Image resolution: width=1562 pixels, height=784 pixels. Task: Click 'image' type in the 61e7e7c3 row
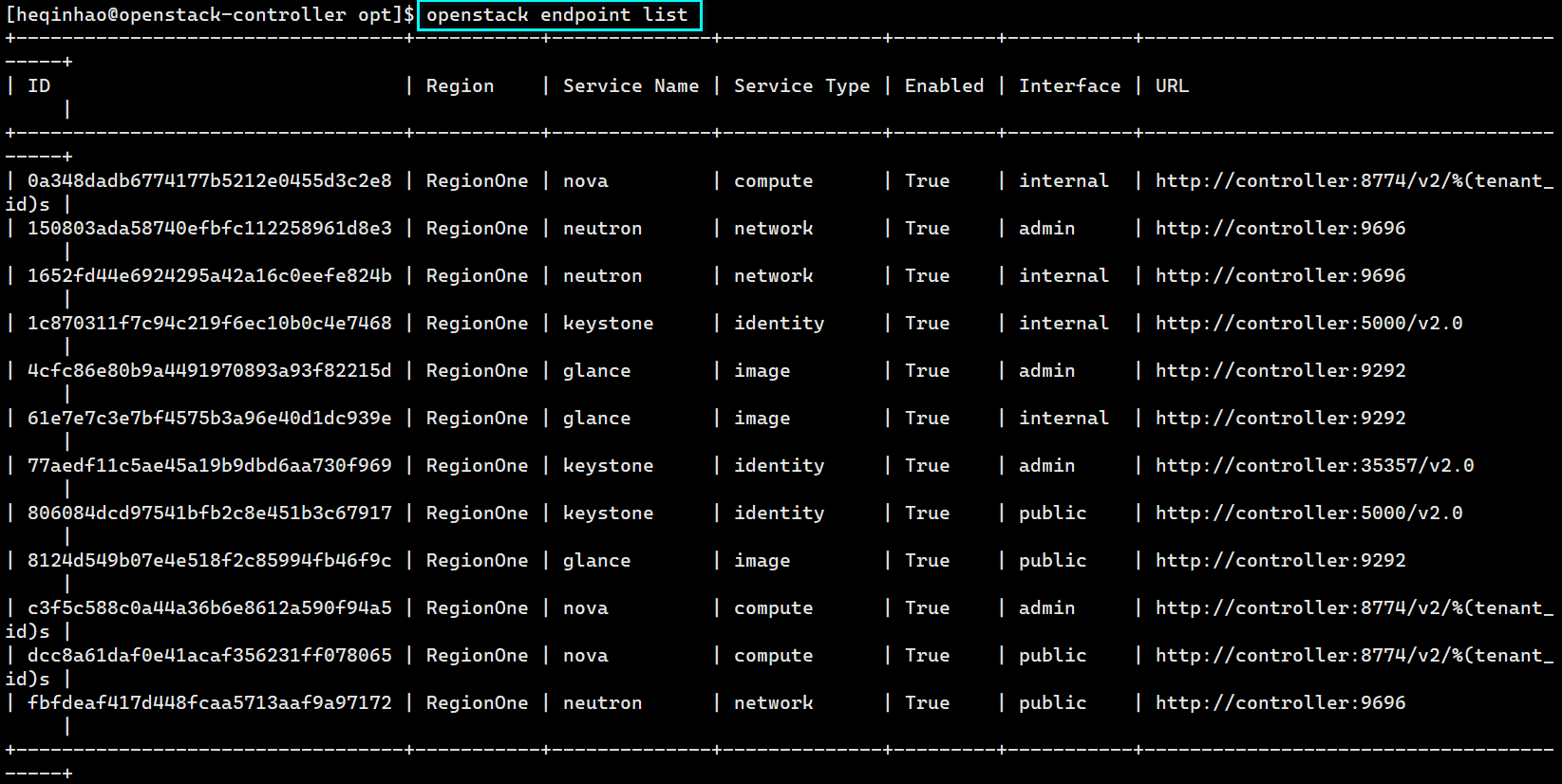pos(762,419)
